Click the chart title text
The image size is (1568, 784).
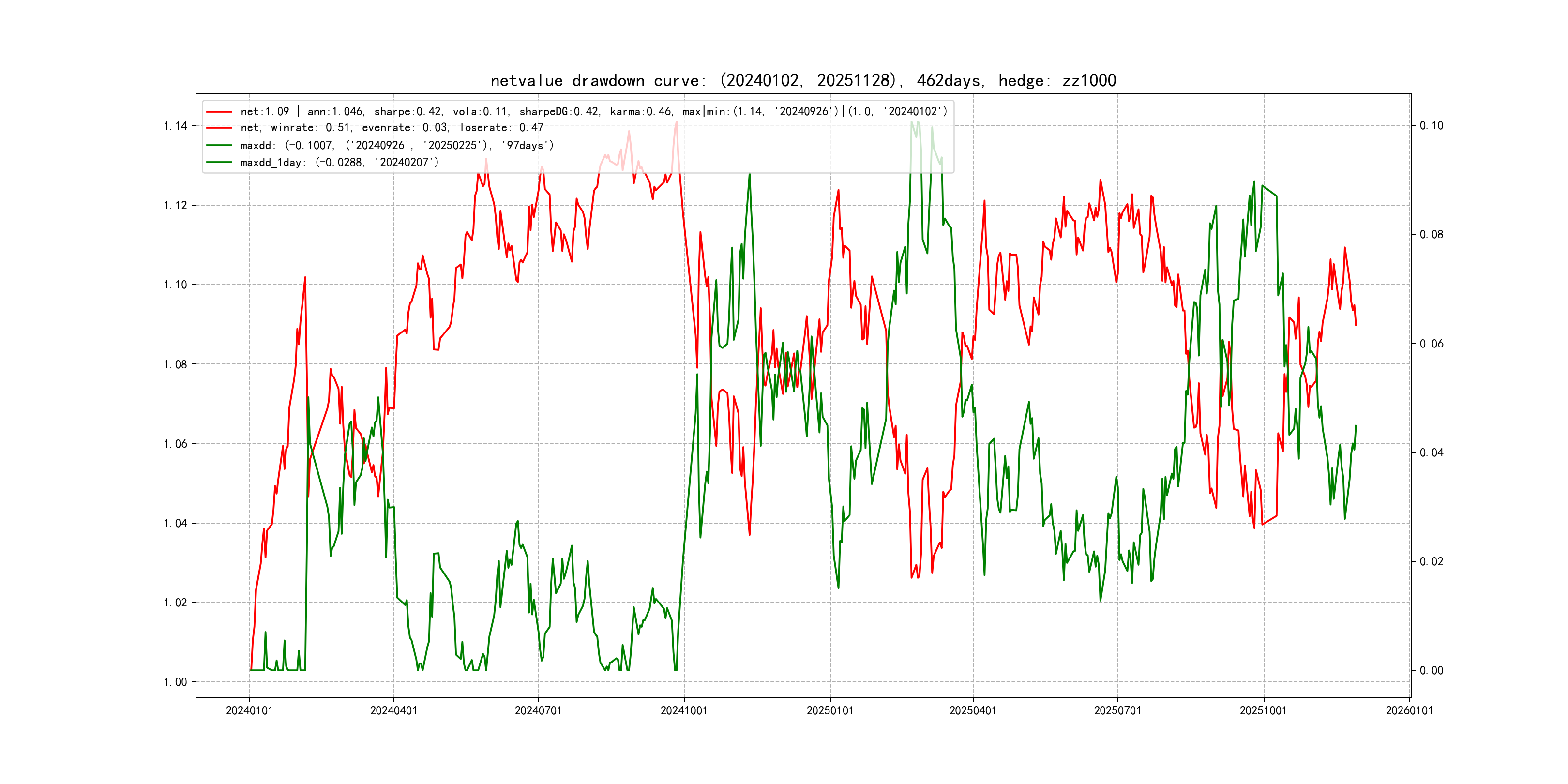(803, 81)
